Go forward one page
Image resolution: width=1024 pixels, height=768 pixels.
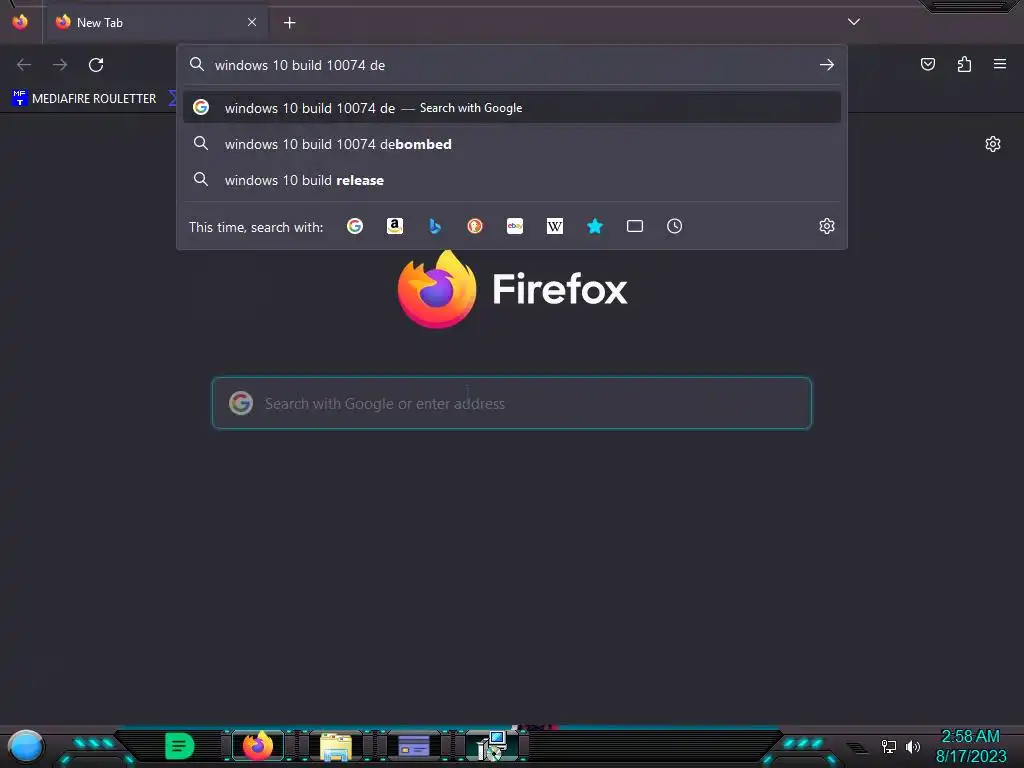[x=60, y=65]
